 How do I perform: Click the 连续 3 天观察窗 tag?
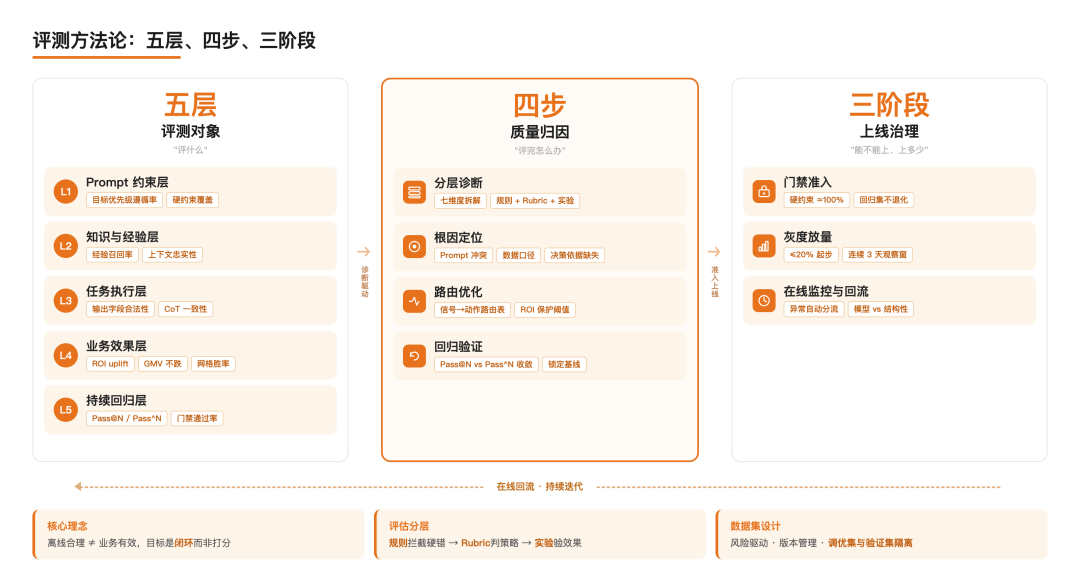click(x=878, y=255)
